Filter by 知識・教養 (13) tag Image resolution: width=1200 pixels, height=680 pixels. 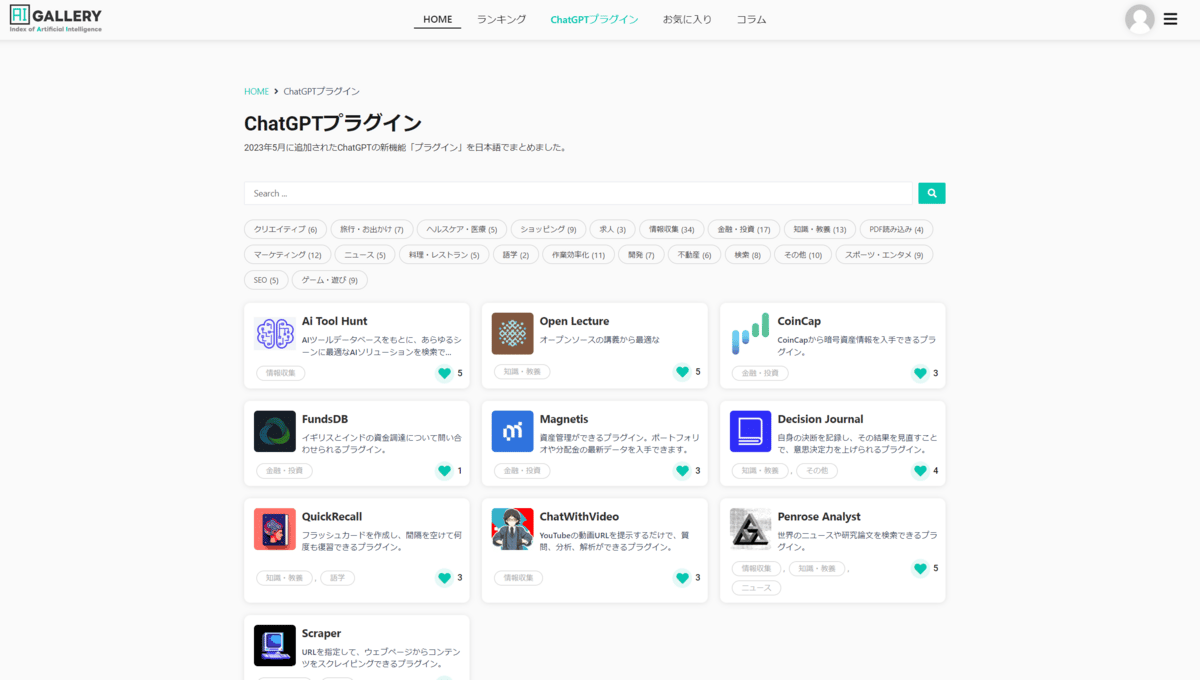pos(820,229)
